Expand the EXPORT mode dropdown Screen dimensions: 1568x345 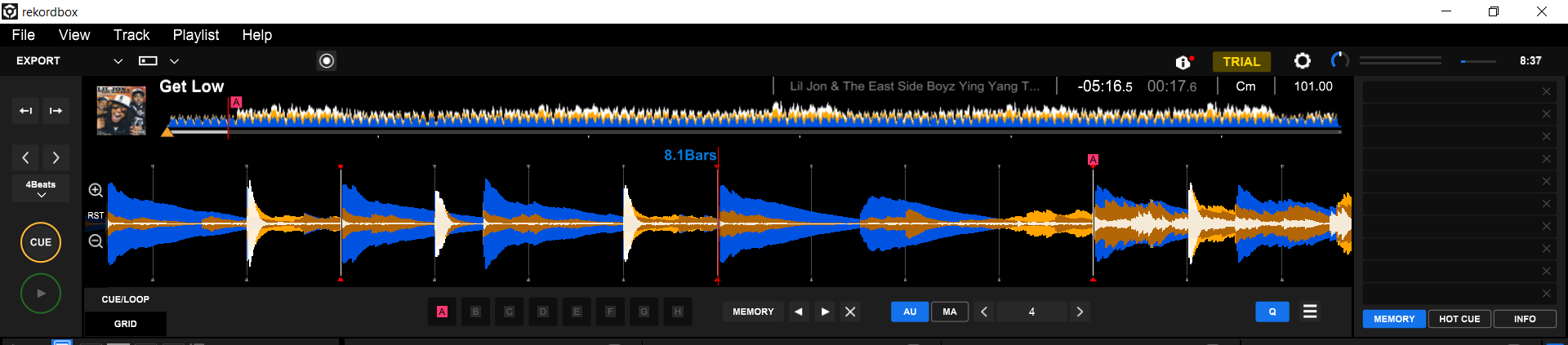(118, 61)
